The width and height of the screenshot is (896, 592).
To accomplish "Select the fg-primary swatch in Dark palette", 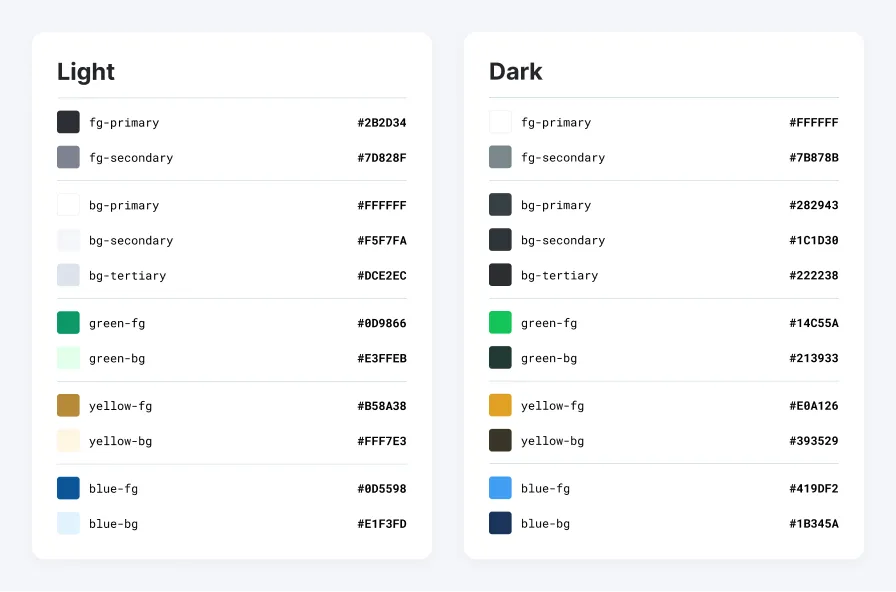I will (499, 122).
